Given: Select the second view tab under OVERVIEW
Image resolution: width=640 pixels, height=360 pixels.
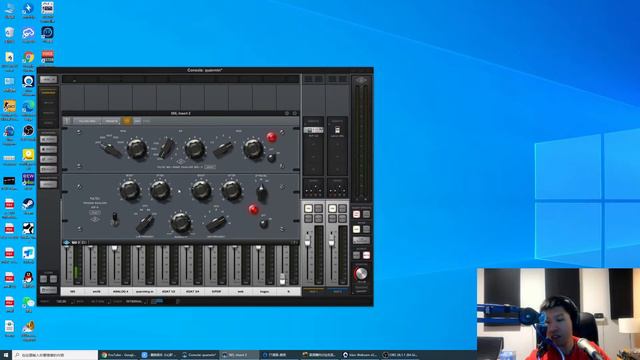Looking at the screenshot, I should tap(49, 103).
